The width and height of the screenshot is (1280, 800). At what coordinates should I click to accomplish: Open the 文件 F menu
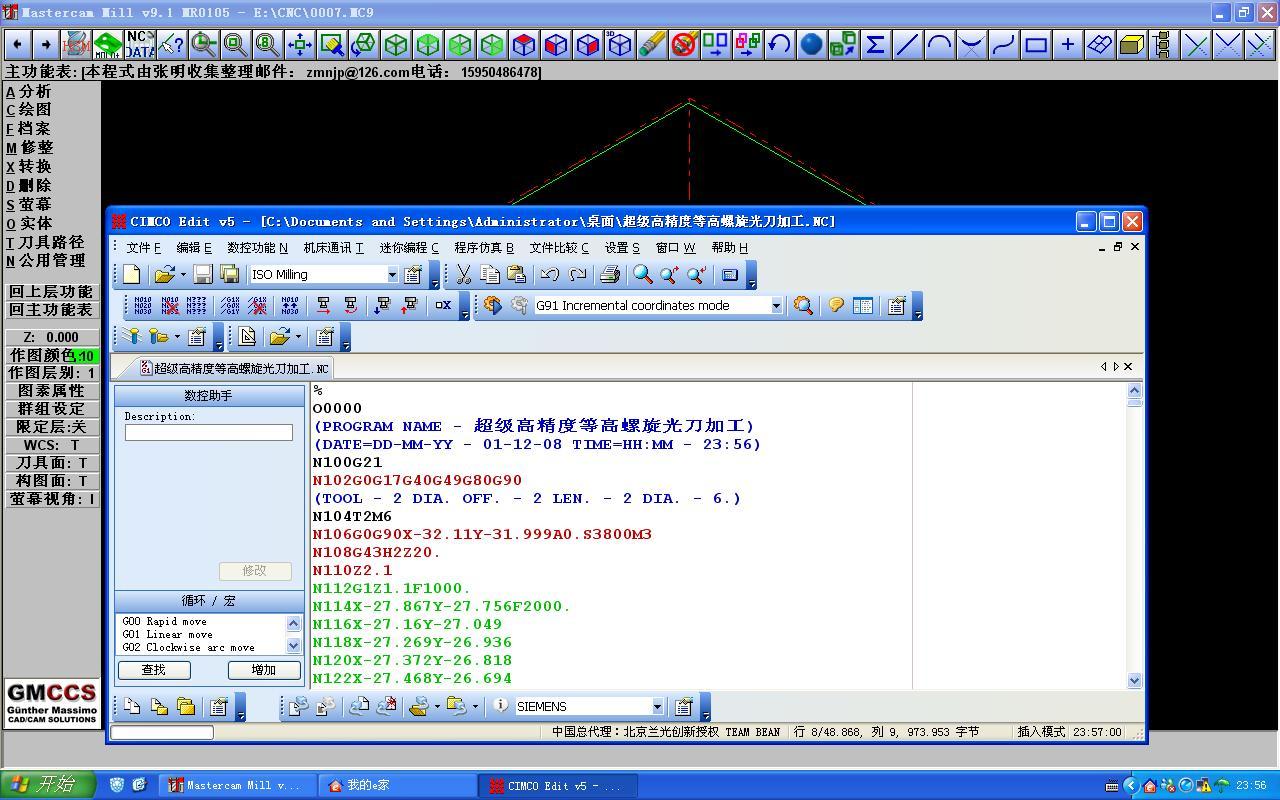click(143, 247)
